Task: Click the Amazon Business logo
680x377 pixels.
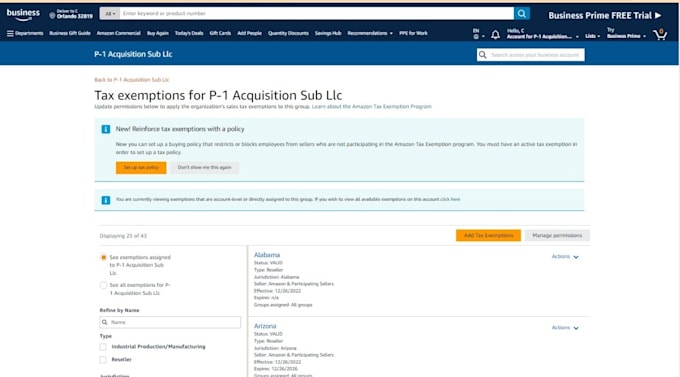Action: tap(23, 14)
